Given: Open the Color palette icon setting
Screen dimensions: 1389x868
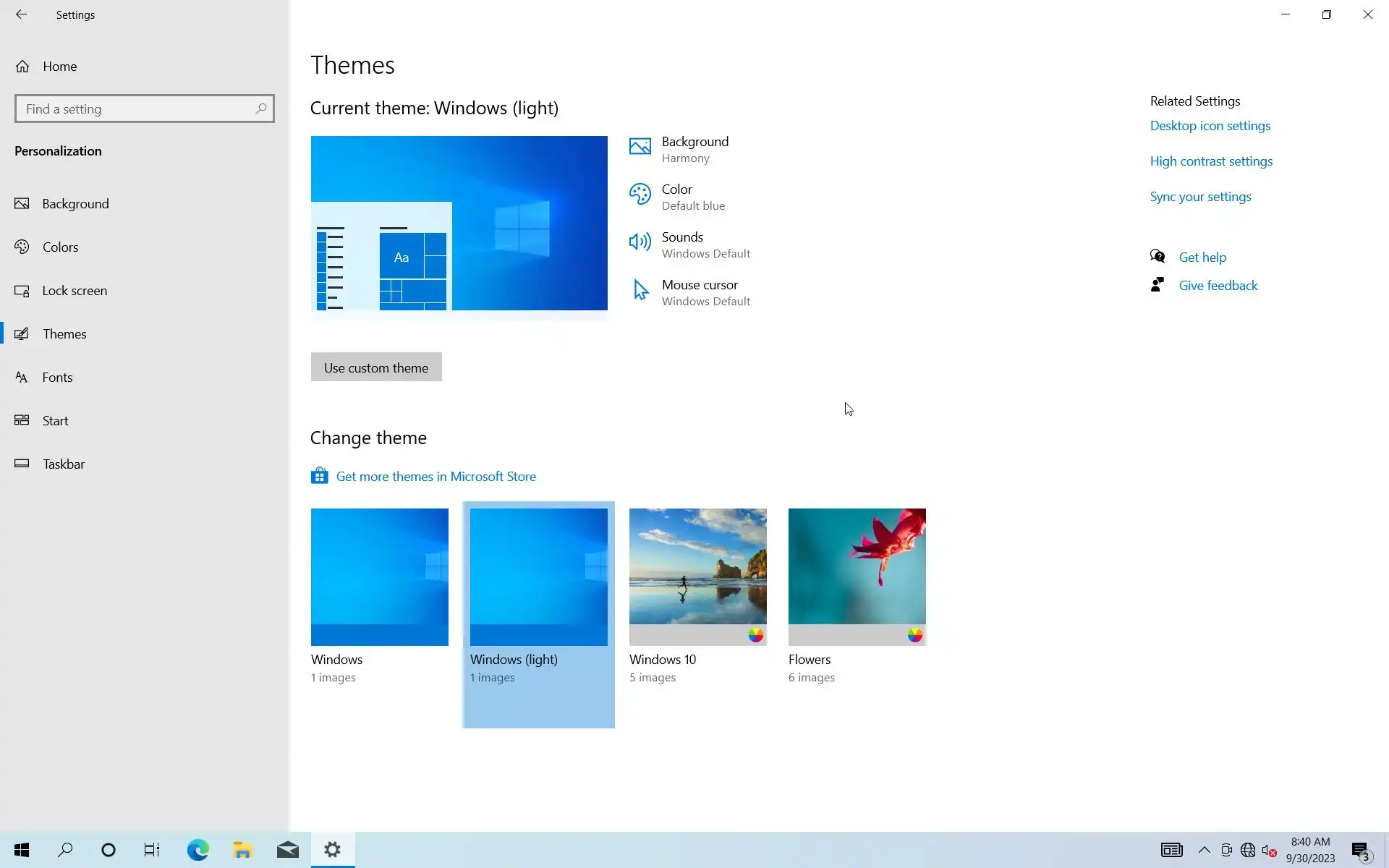Looking at the screenshot, I should [640, 195].
